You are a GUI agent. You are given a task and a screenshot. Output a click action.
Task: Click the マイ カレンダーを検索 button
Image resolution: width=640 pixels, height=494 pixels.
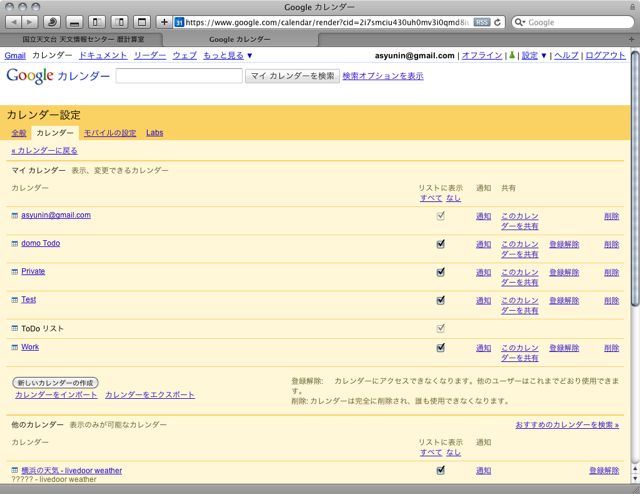(x=292, y=76)
